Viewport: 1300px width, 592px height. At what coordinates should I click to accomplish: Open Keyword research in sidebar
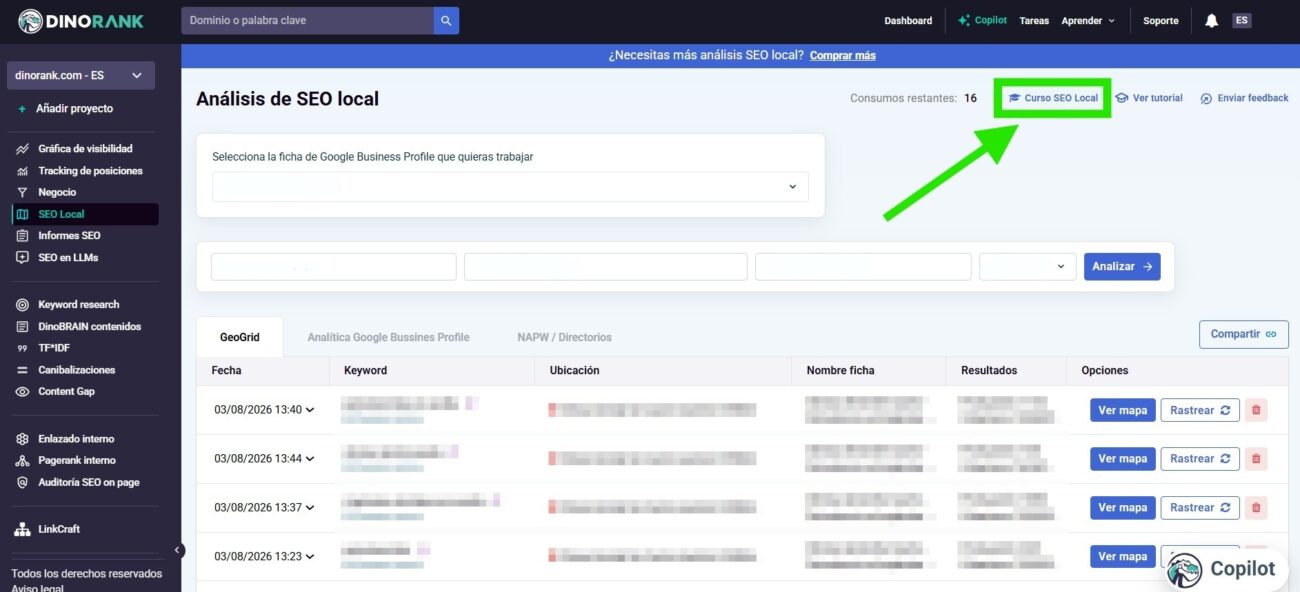[x=78, y=305]
